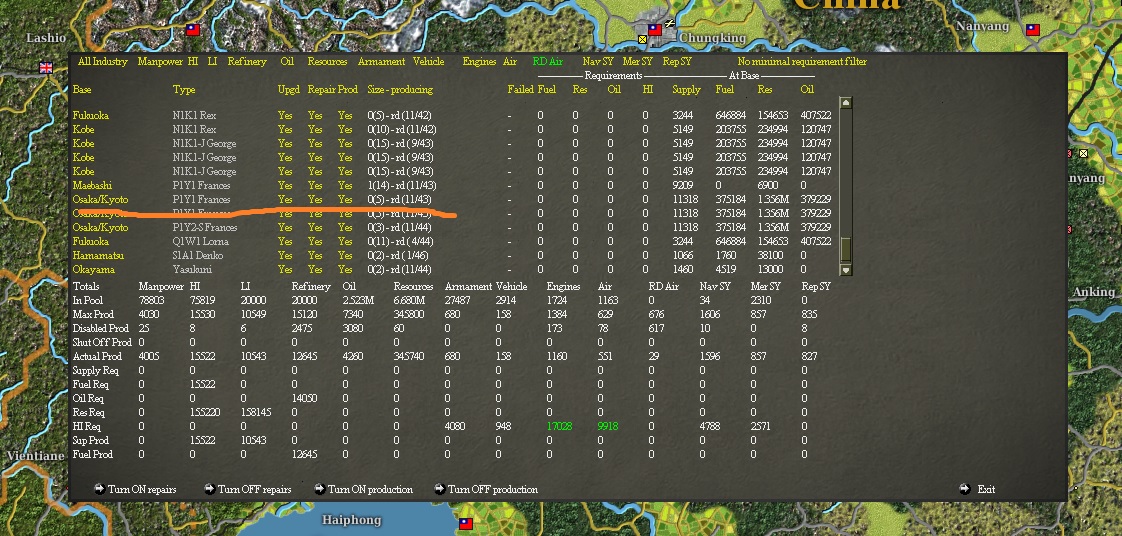Click the Haiphong city label on the map

point(351,520)
